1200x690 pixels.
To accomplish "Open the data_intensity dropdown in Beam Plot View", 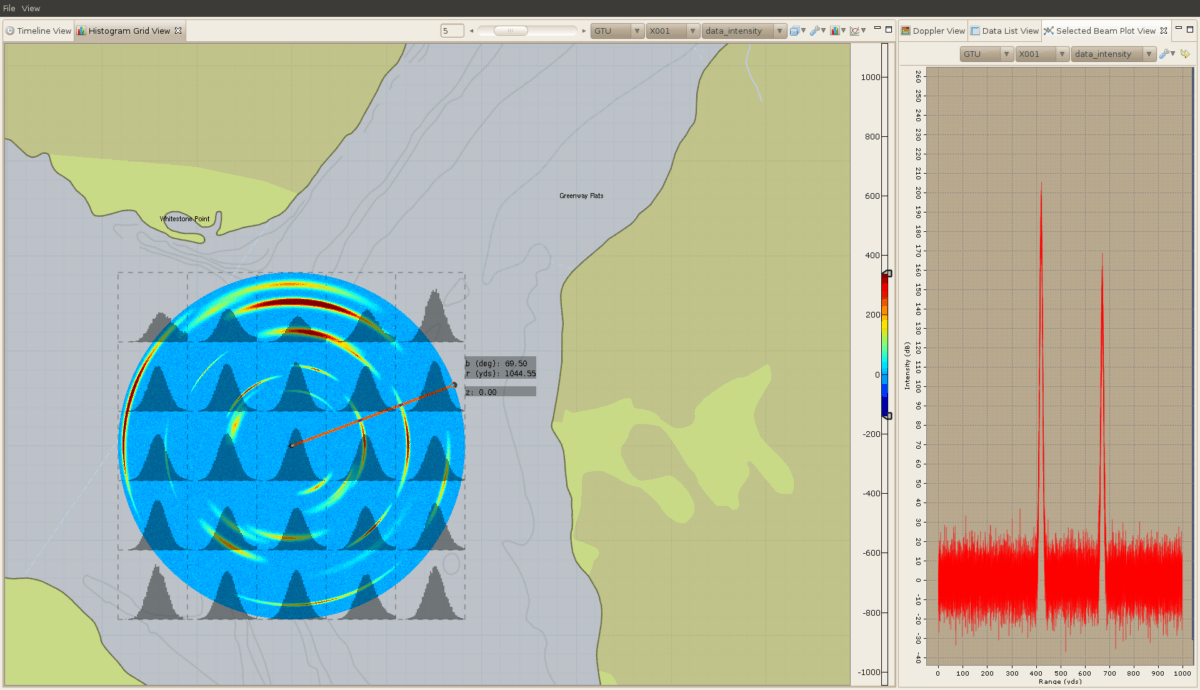I will [x=1113, y=54].
